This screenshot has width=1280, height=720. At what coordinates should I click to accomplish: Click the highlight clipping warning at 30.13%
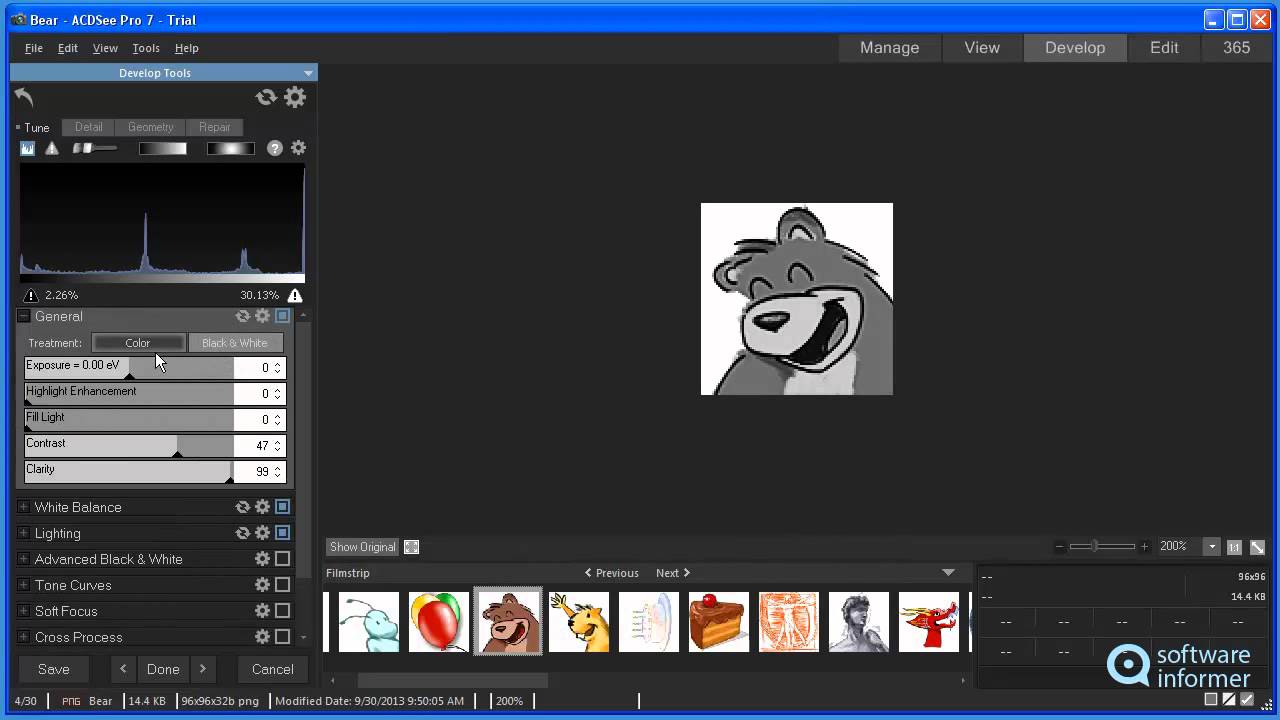(x=295, y=295)
